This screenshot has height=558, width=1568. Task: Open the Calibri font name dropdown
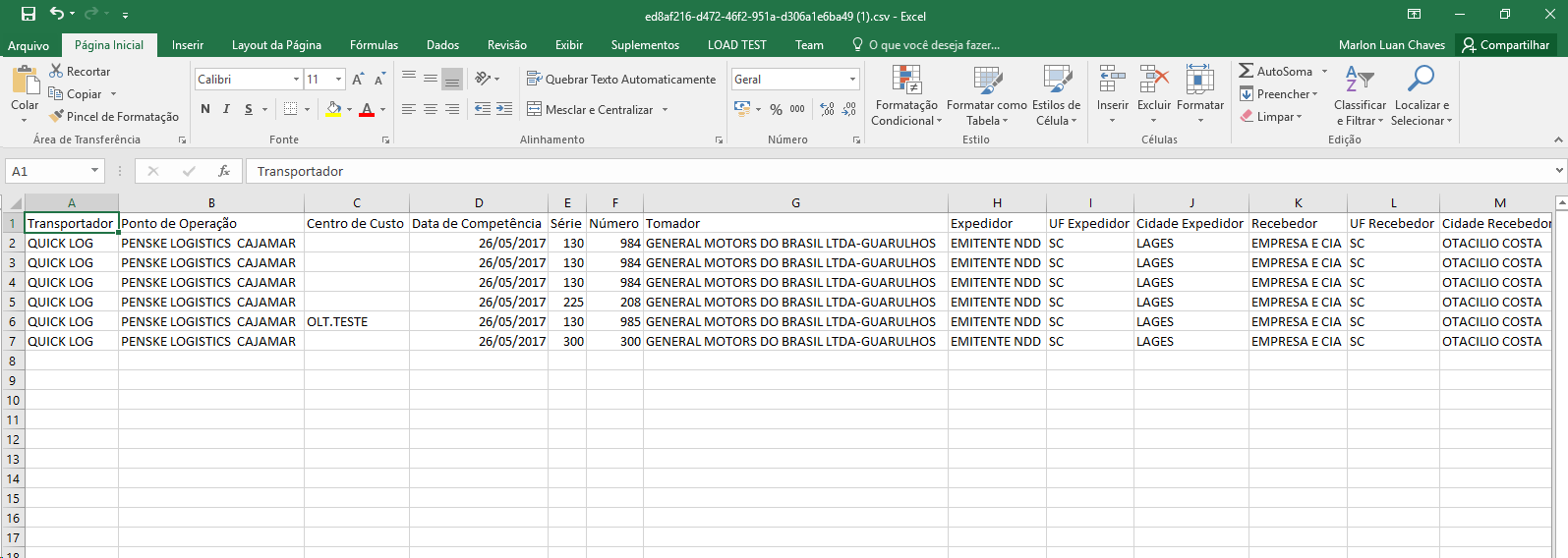[x=296, y=79]
